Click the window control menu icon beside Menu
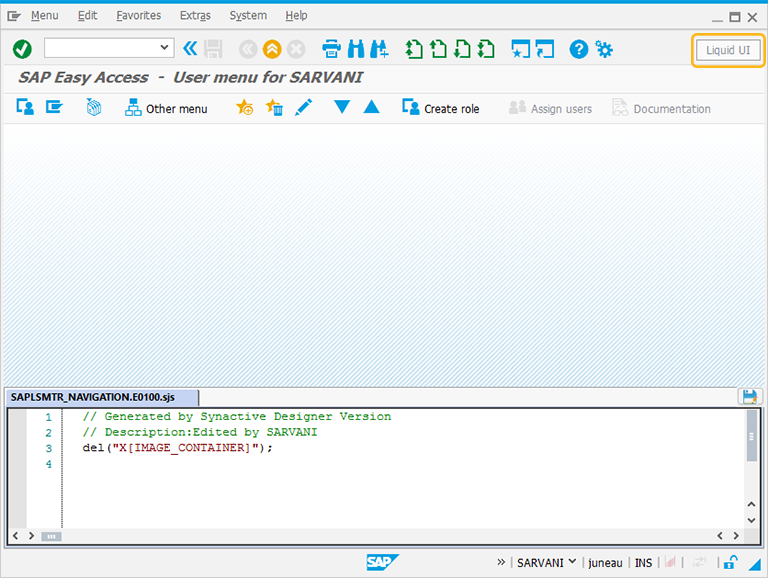 click(14, 16)
